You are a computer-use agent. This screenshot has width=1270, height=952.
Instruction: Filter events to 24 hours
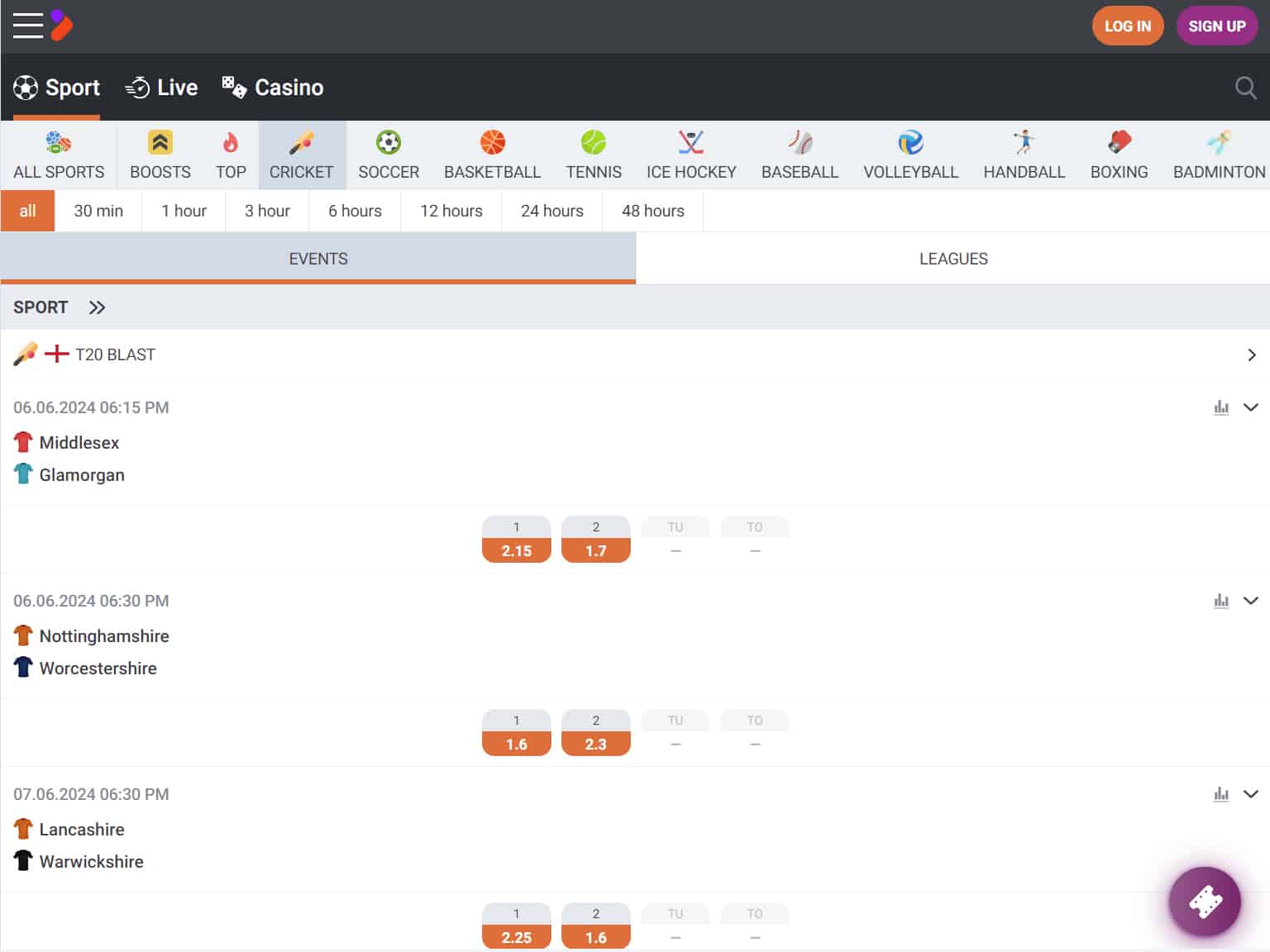click(552, 211)
